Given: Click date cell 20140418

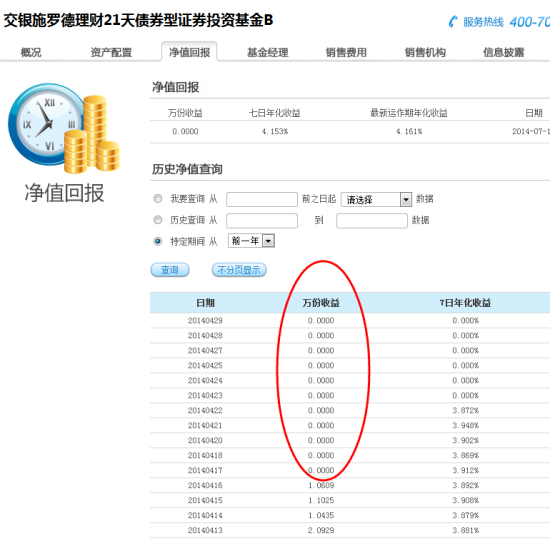Looking at the screenshot, I should point(205,455).
